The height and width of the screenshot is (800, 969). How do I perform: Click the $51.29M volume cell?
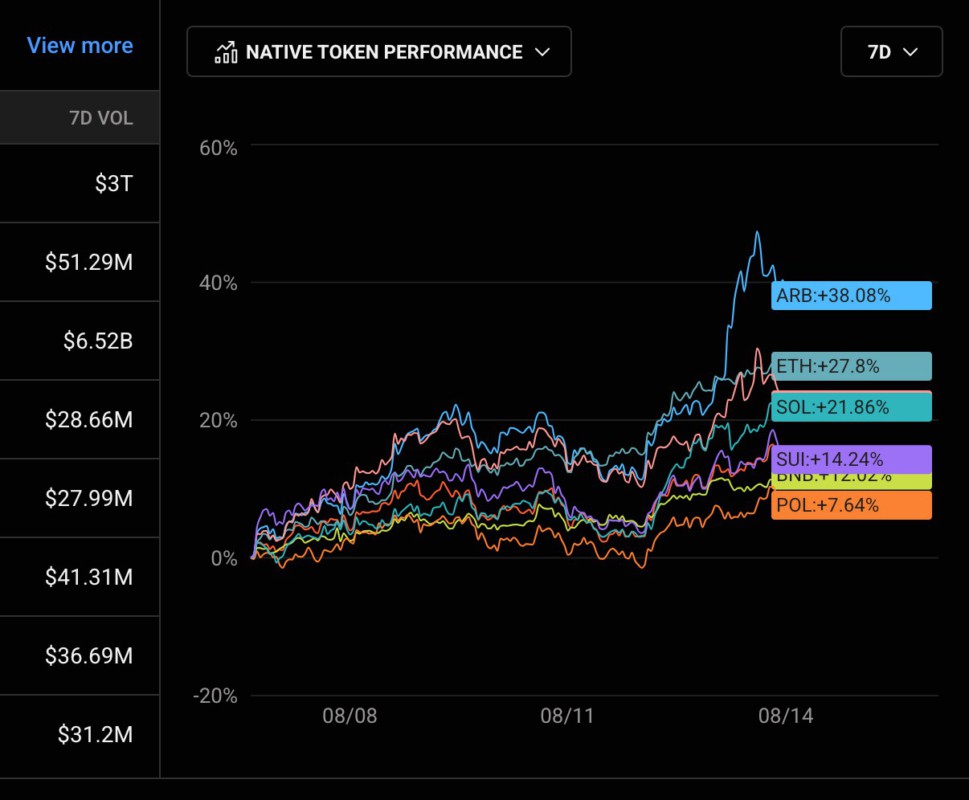88,262
